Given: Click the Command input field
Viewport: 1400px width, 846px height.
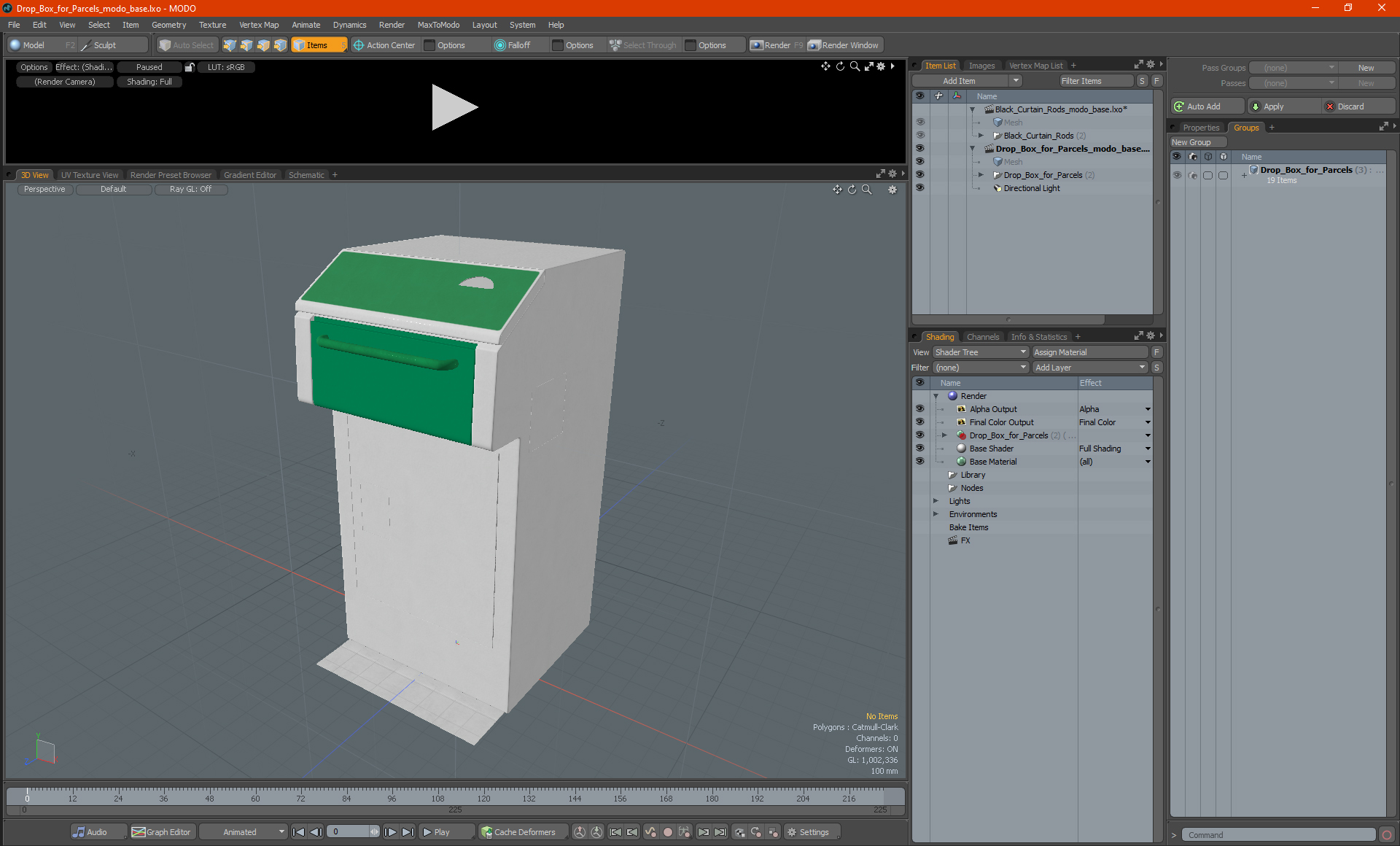Looking at the screenshot, I should coord(1279,835).
